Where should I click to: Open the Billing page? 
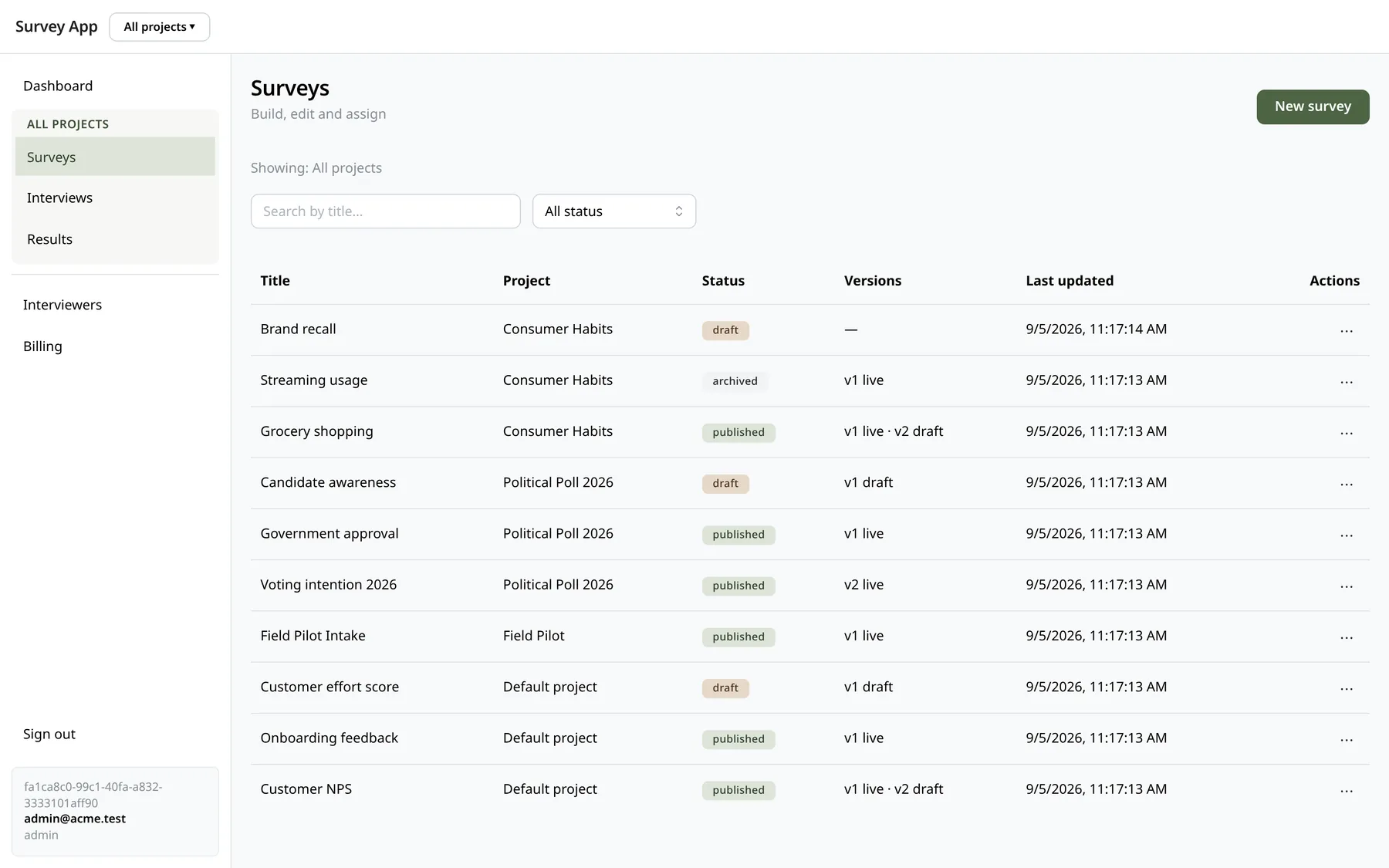click(x=42, y=346)
